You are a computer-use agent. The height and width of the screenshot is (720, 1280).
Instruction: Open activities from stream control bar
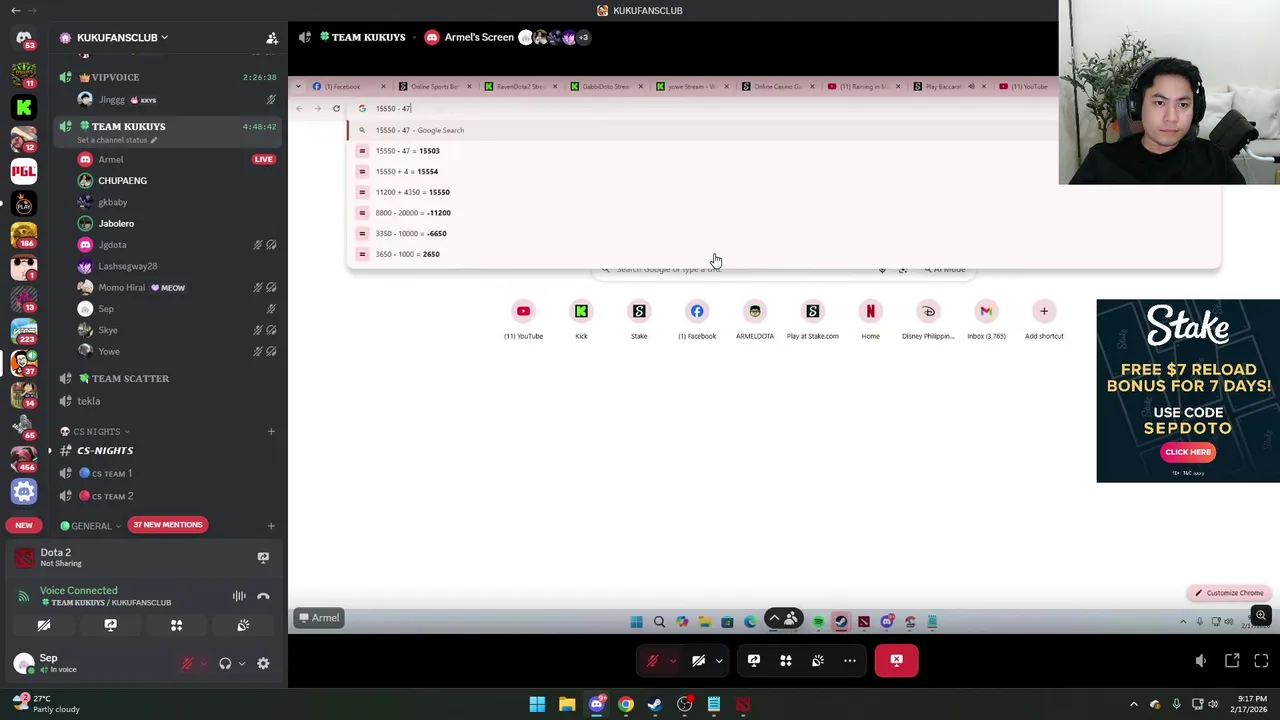click(x=786, y=660)
